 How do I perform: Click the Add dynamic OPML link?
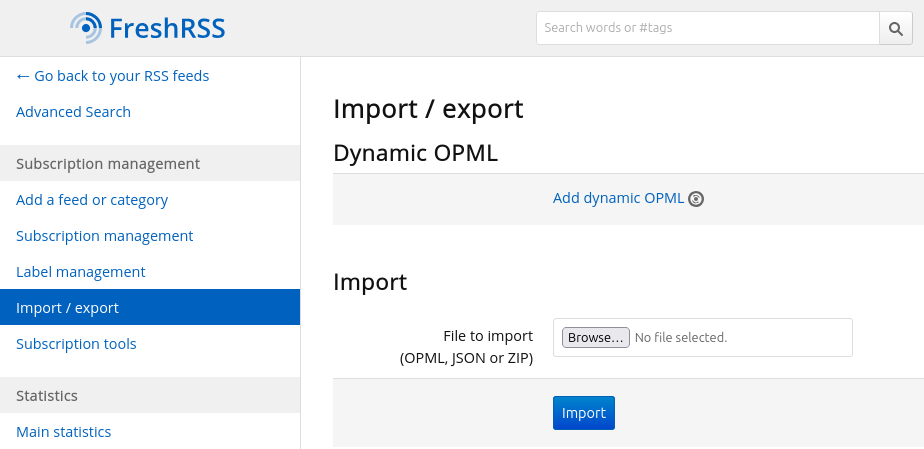pyautogui.click(x=618, y=198)
